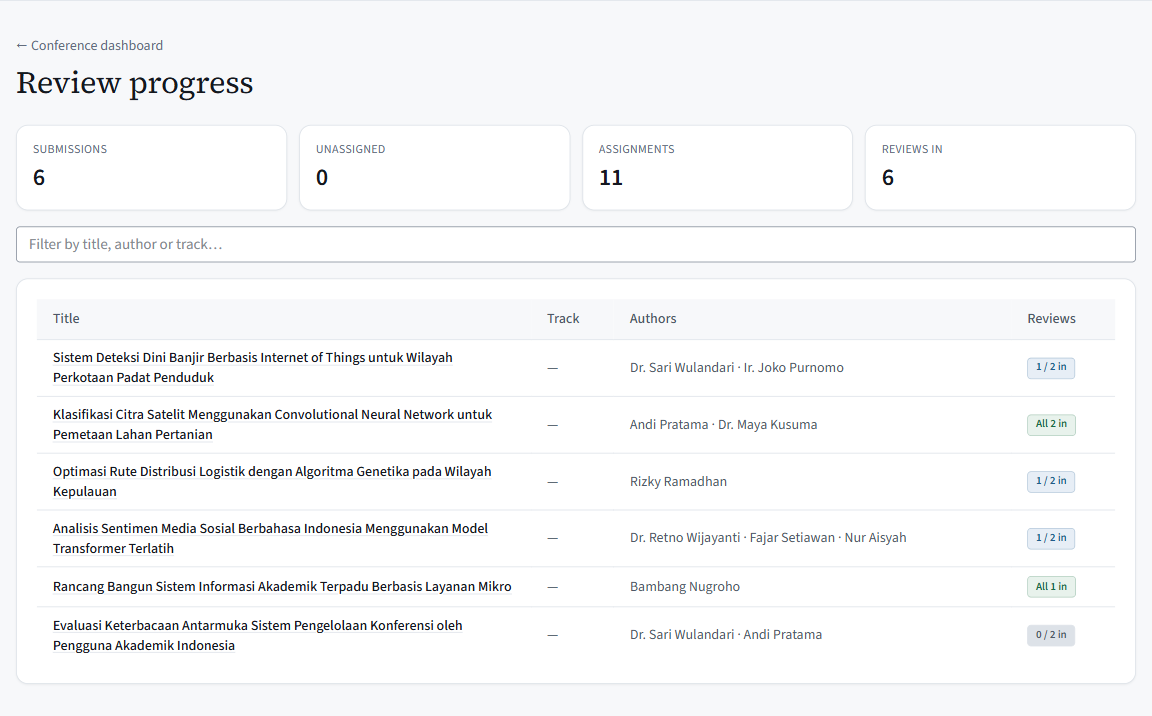The image size is (1152, 716).
Task: Click the 1 / 2 in badge for Optimasi Rute Distribusi
Action: [x=1051, y=481]
